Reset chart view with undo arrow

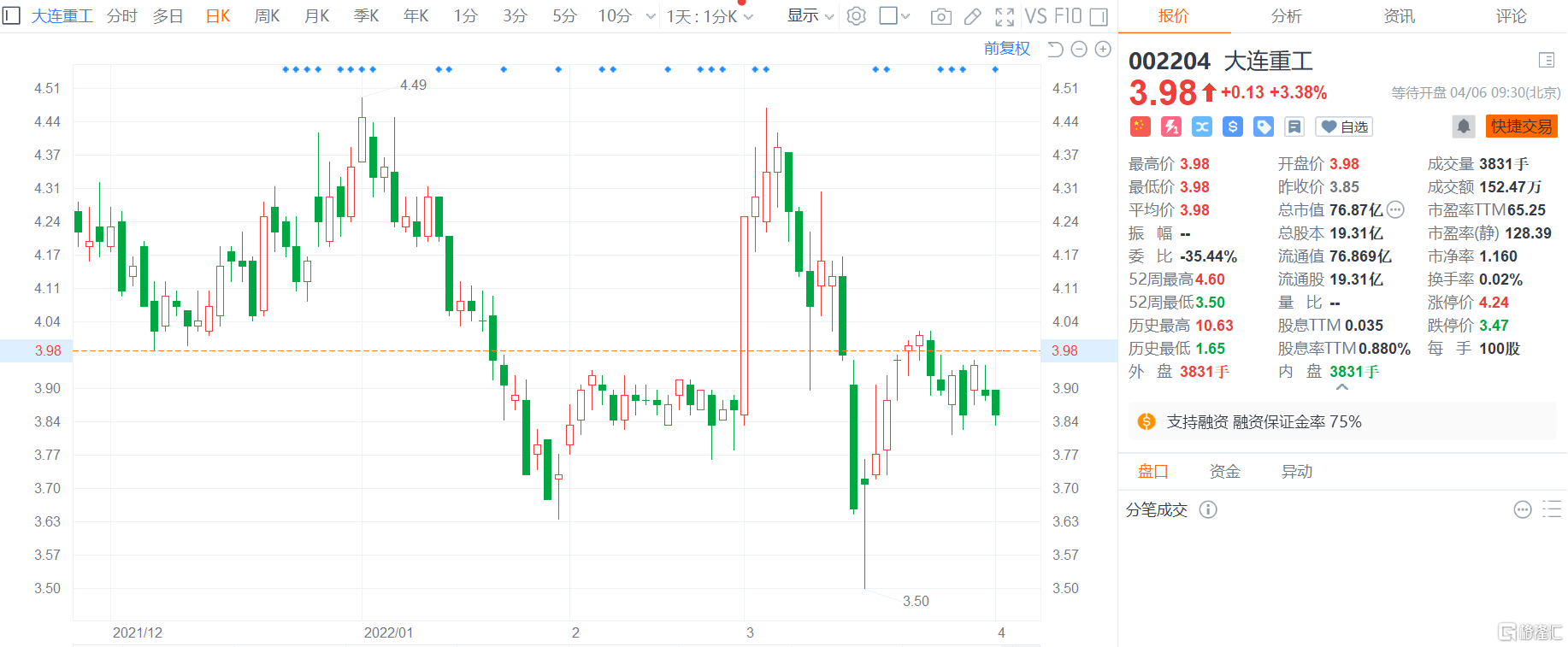[x=1056, y=50]
